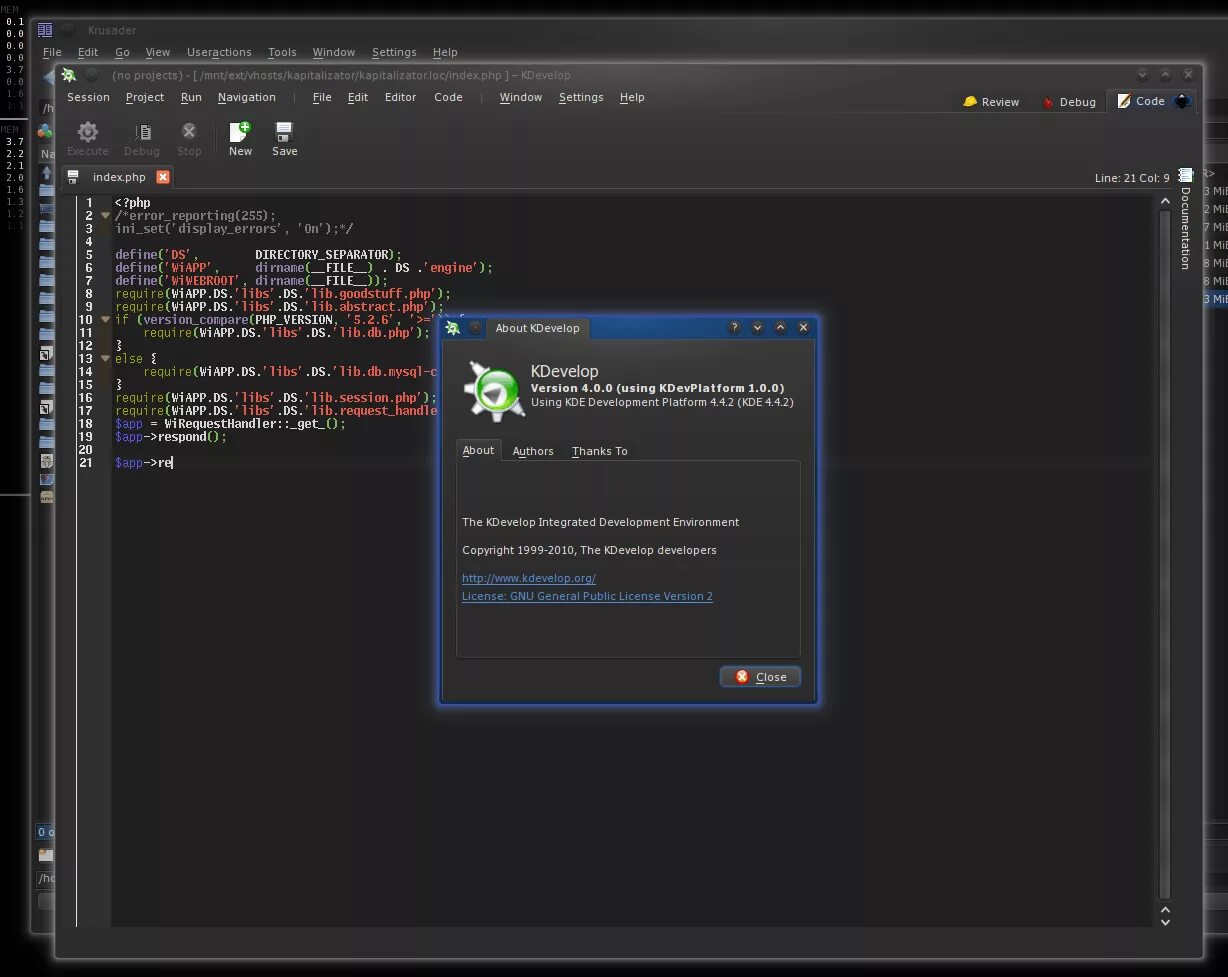The height and width of the screenshot is (977, 1228).
Task: Click the '$app->respond();' line in the editor
Action: 171,437
